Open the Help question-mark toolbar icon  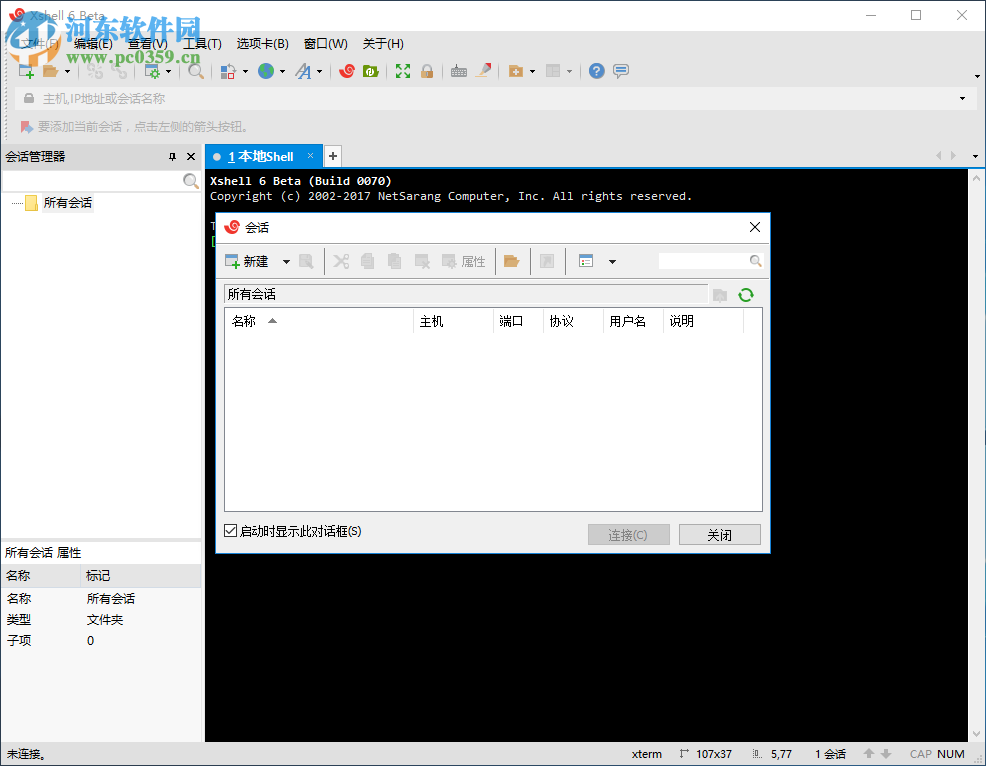(595, 71)
